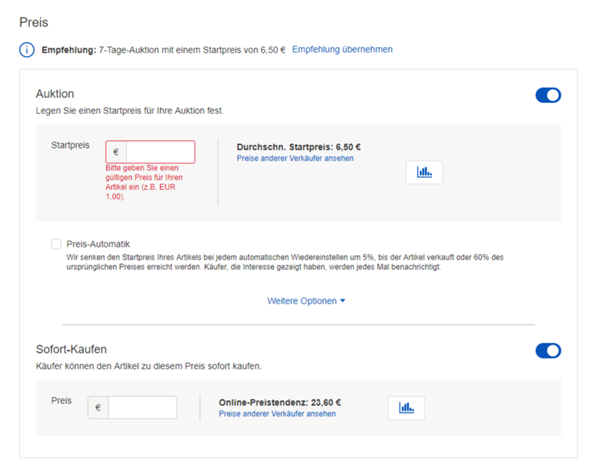Click the Preis-Automatik label text
Screen dimensions: 590x465
pos(98,244)
